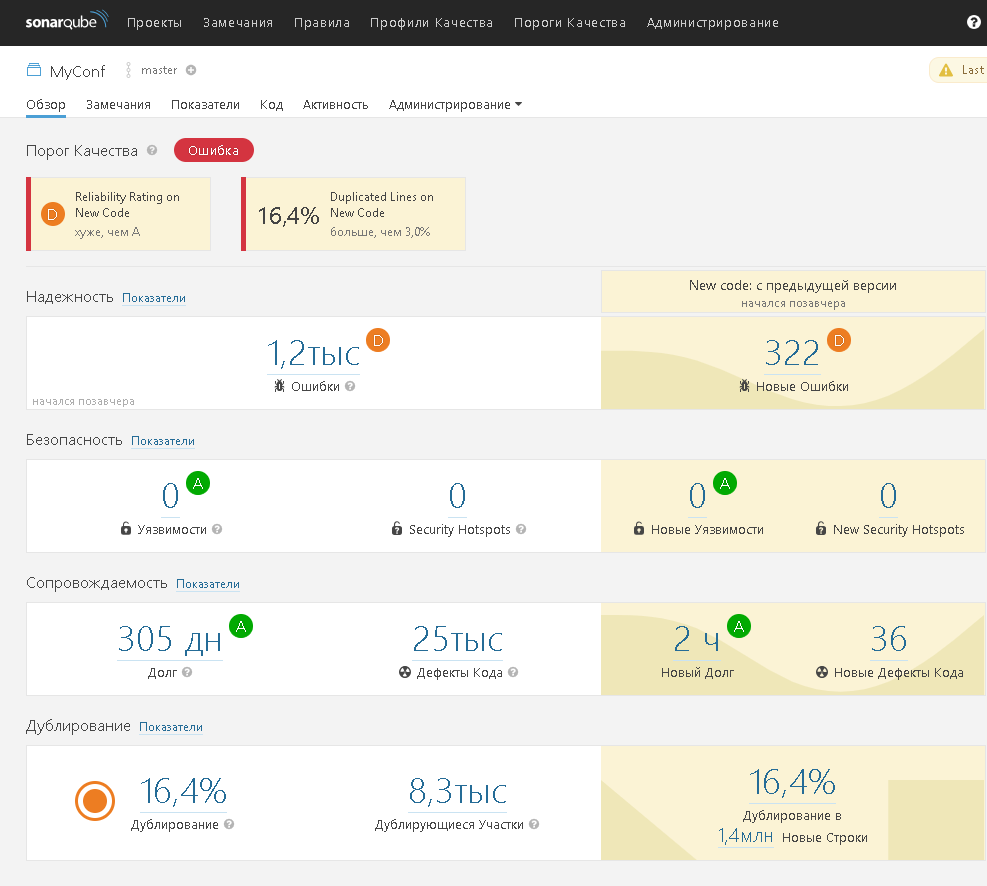987x886 pixels.
Task: Switch to the Активность tab
Action: point(335,105)
